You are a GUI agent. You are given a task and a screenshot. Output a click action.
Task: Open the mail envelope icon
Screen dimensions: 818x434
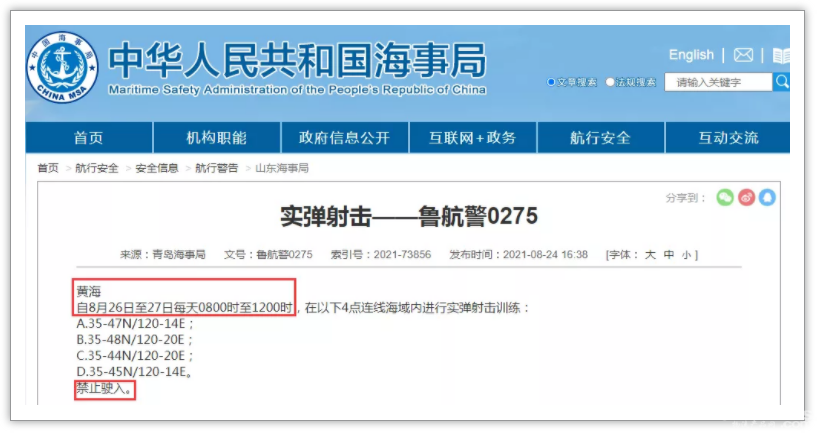coord(743,55)
